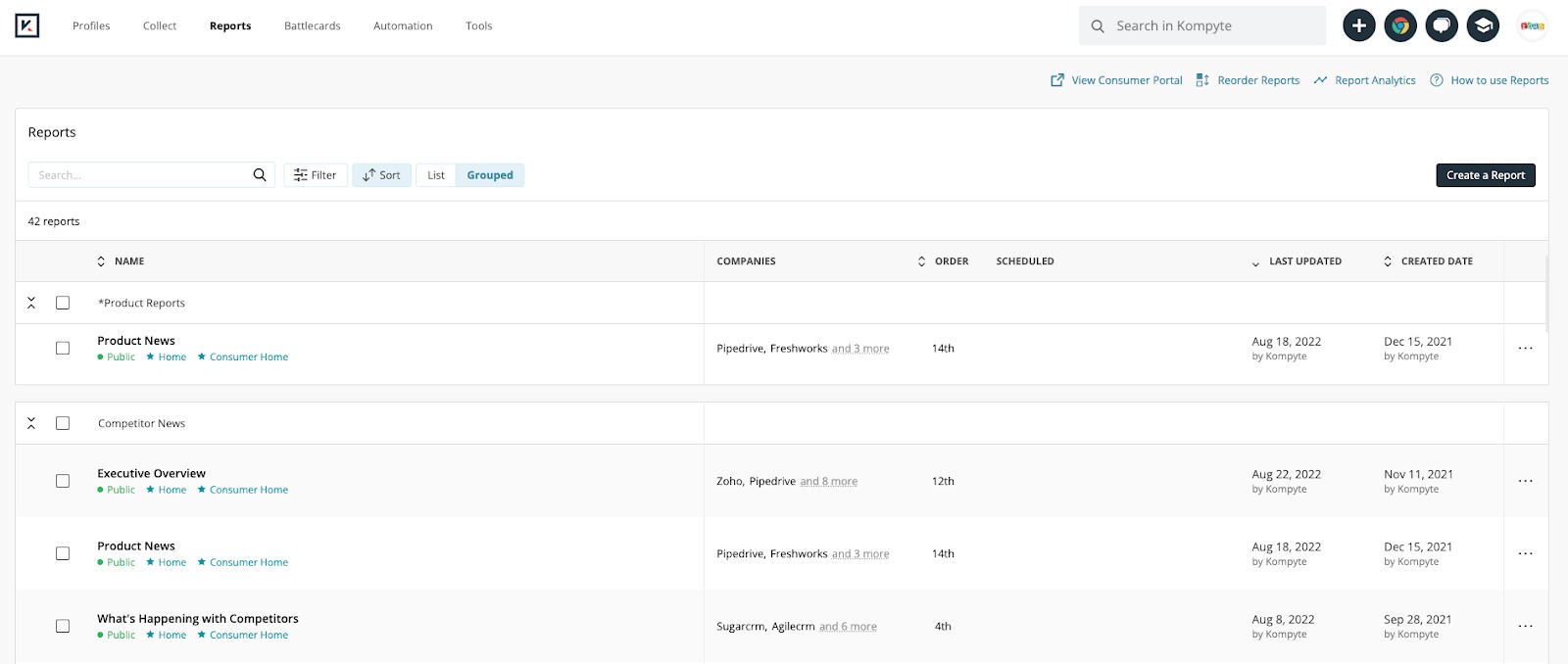1568x664 pixels.
Task: Collapse the *Product Reports group
Action: [31, 303]
